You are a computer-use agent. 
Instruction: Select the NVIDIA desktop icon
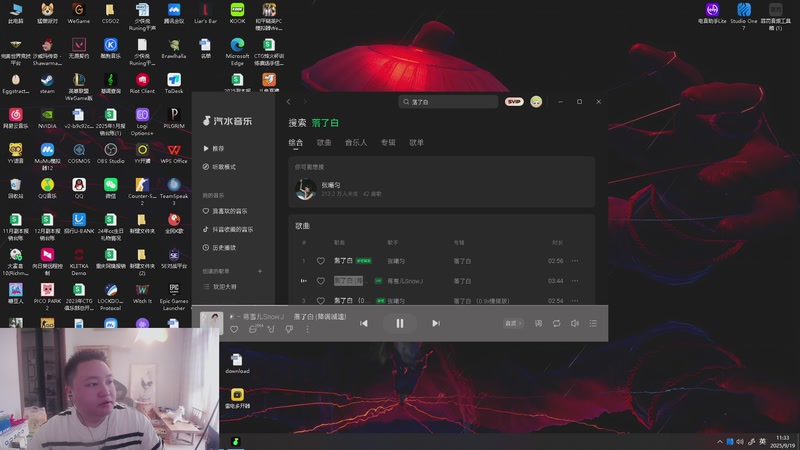tap(47, 118)
